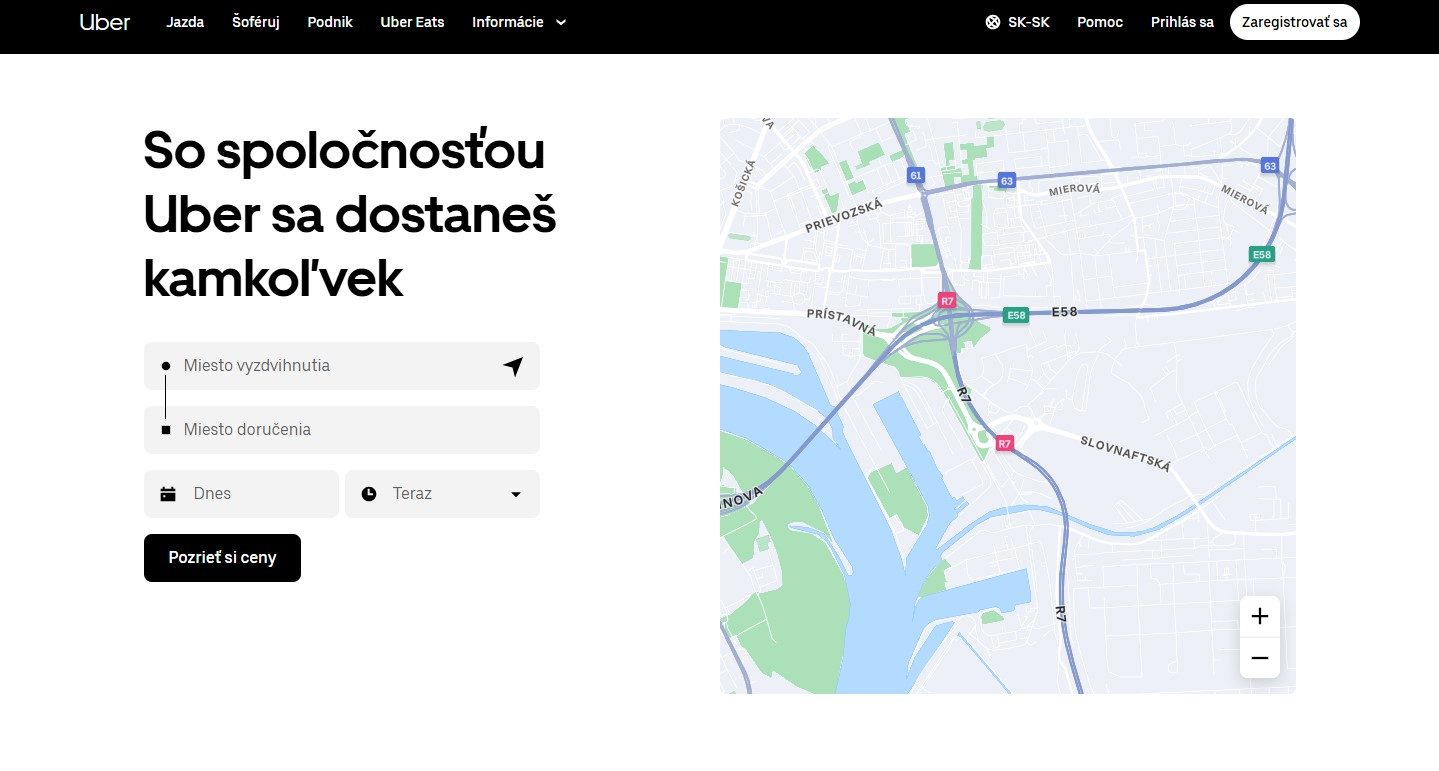The image size is (1439, 771).
Task: Zoom in on the map
Action: (x=1260, y=616)
